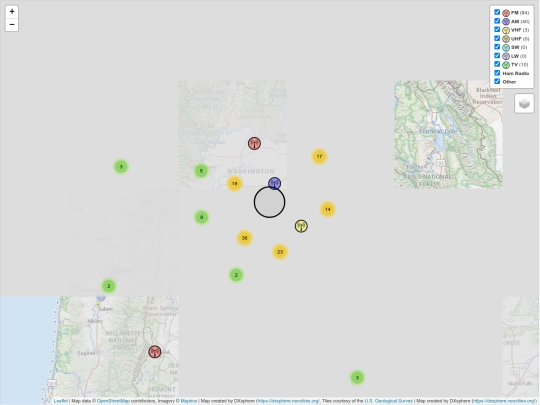Expand the yellow cluster of 14
Viewport: 540px width, 405px height.
click(x=328, y=209)
